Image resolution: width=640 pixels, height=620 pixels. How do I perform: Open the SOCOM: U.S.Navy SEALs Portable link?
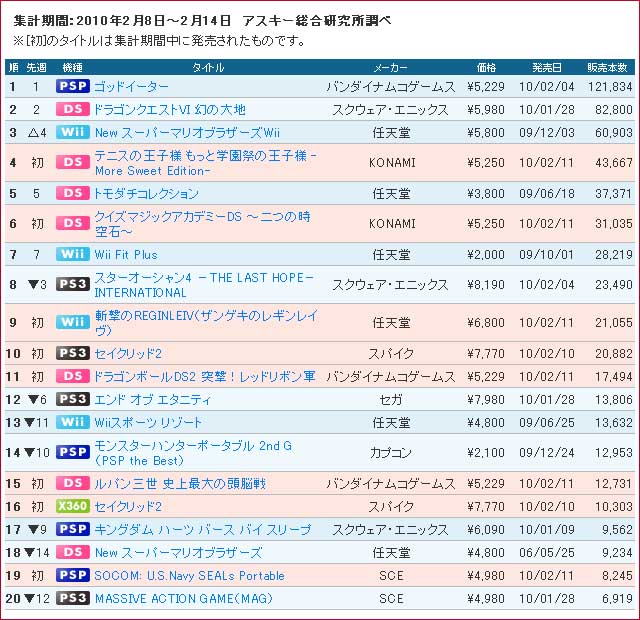[189, 576]
